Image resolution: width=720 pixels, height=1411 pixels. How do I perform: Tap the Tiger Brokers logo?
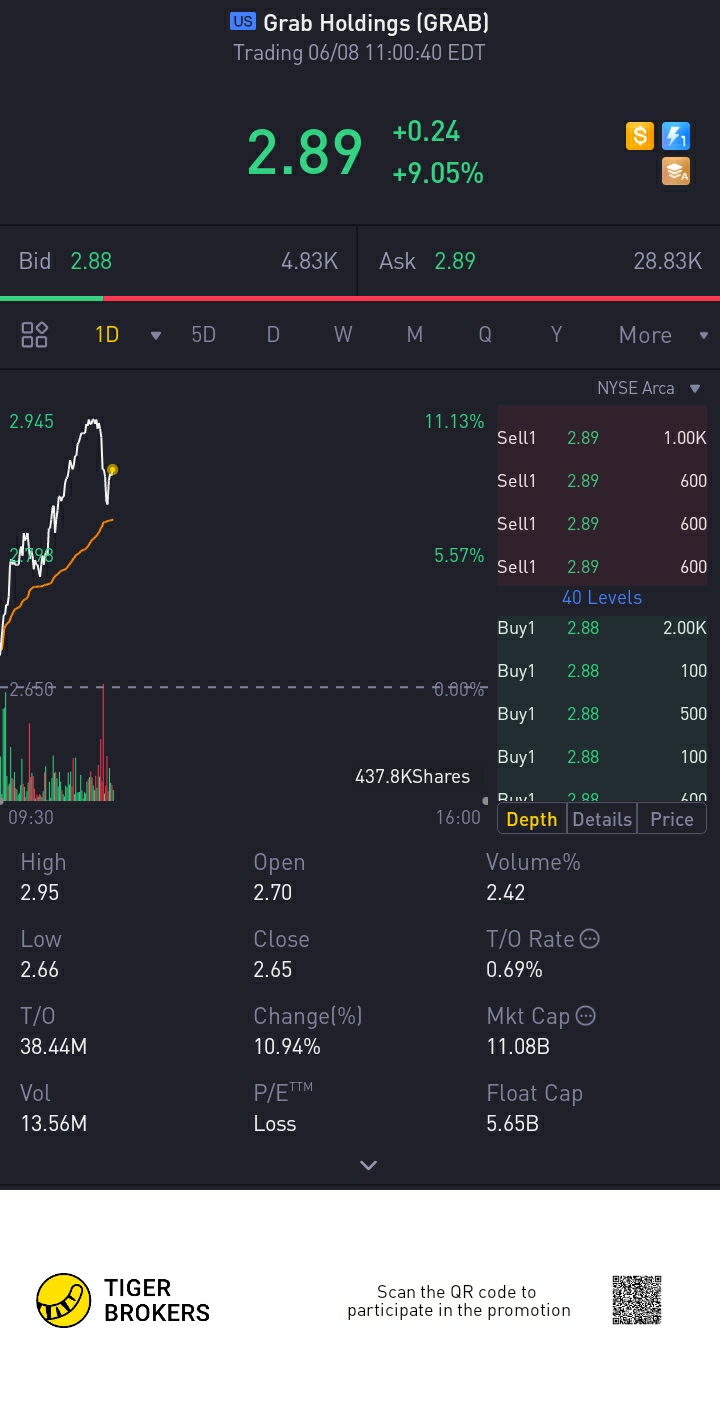point(123,1300)
